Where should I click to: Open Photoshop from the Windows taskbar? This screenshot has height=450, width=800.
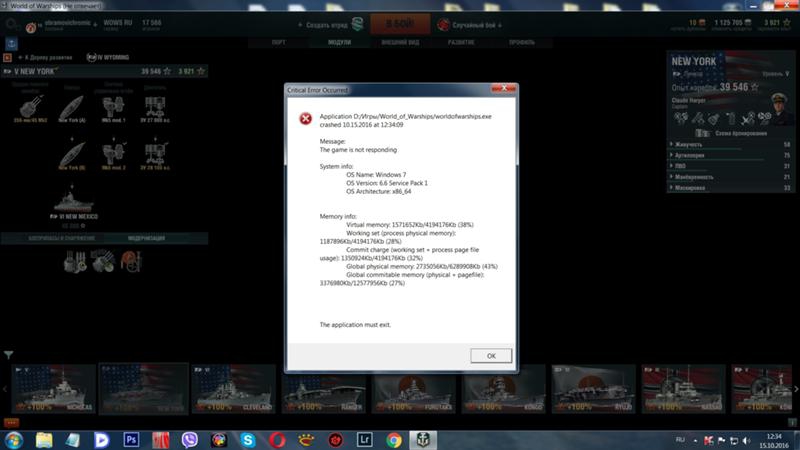pyautogui.click(x=130, y=439)
